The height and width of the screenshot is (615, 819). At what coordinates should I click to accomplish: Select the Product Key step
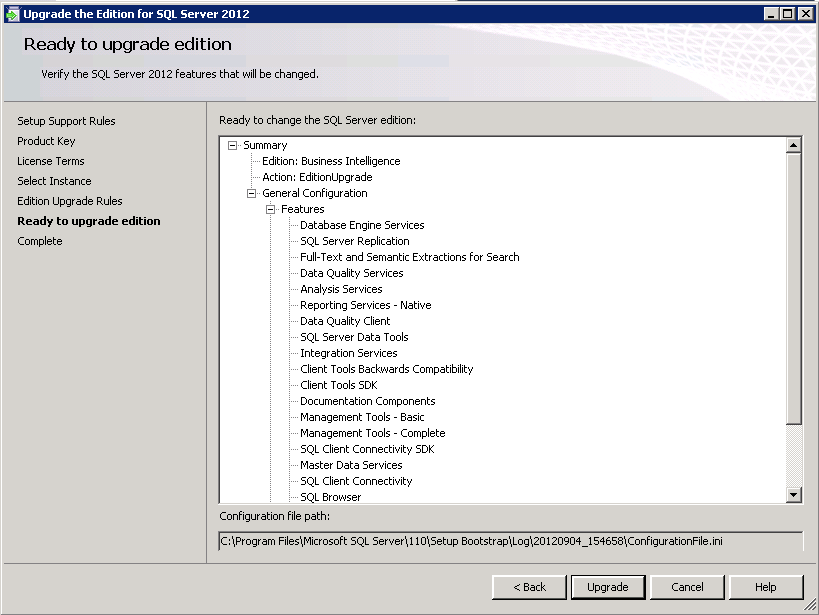tap(46, 141)
